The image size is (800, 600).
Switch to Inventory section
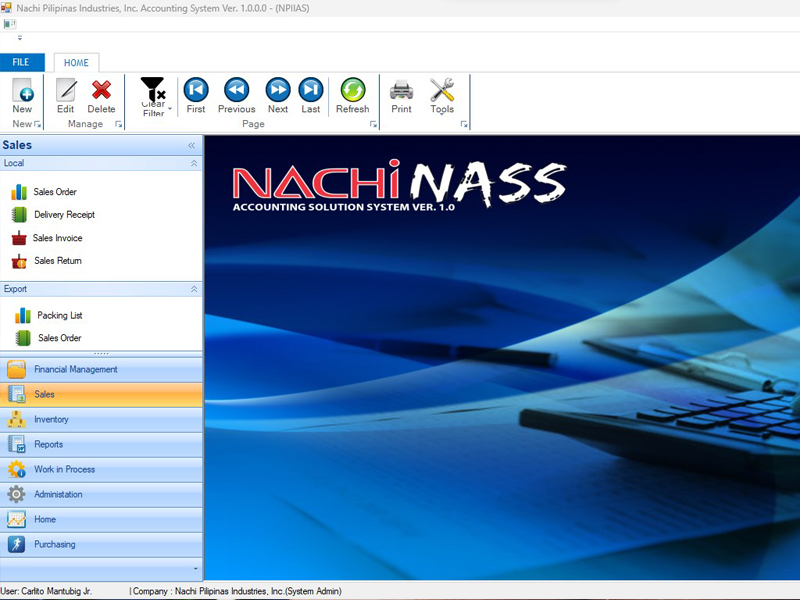(51, 419)
